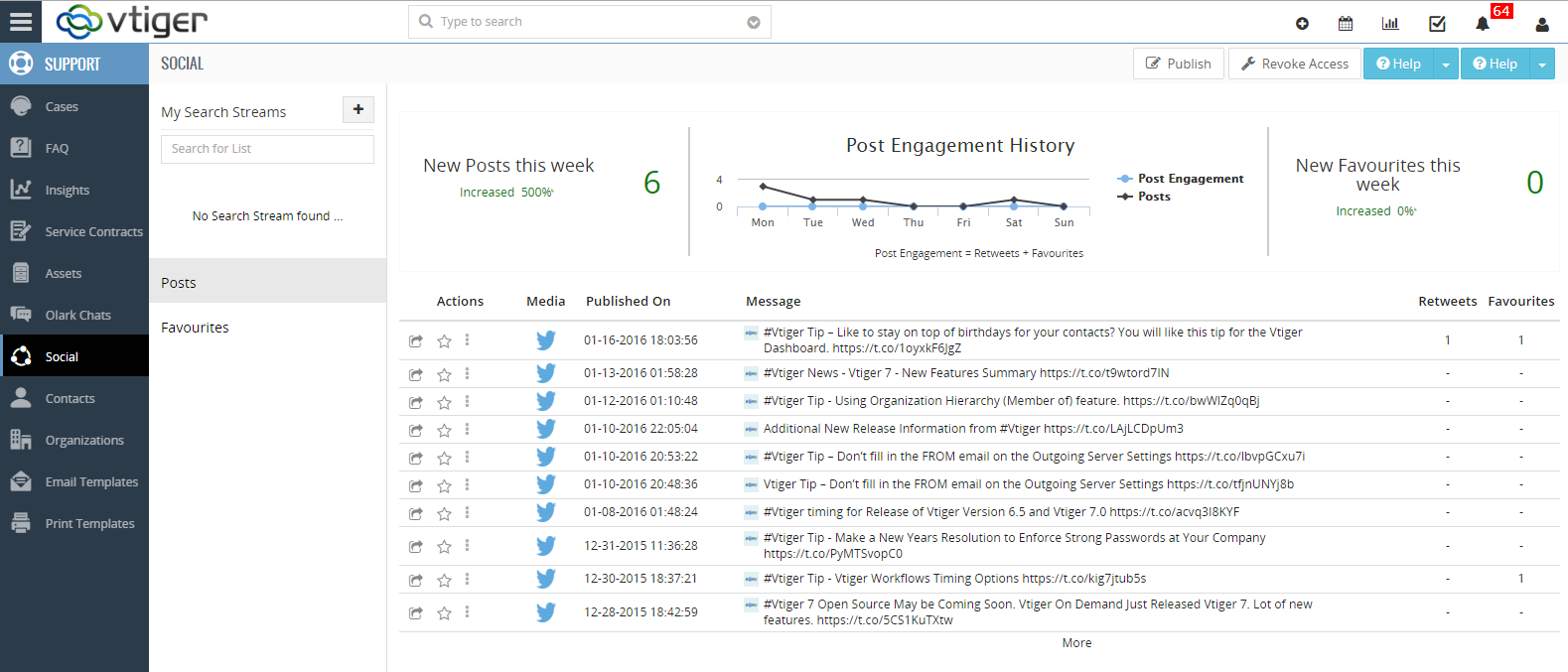
Task: Open more actions for 01-10-2016 20:53:22 post
Action: (467, 458)
